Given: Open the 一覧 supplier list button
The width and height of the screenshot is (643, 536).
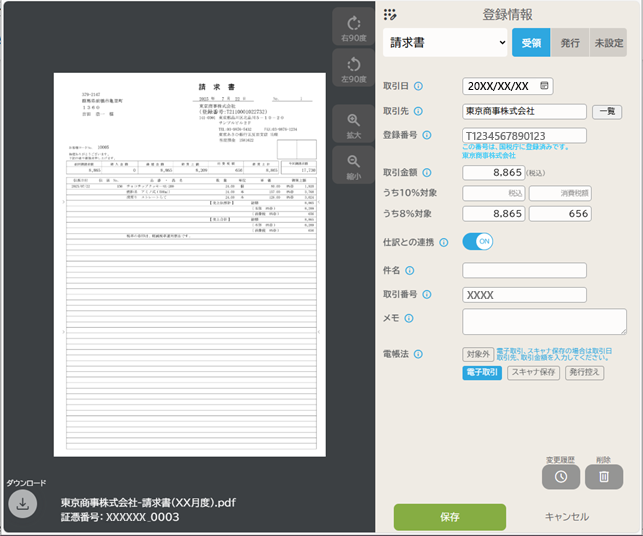Looking at the screenshot, I should click(x=607, y=112).
